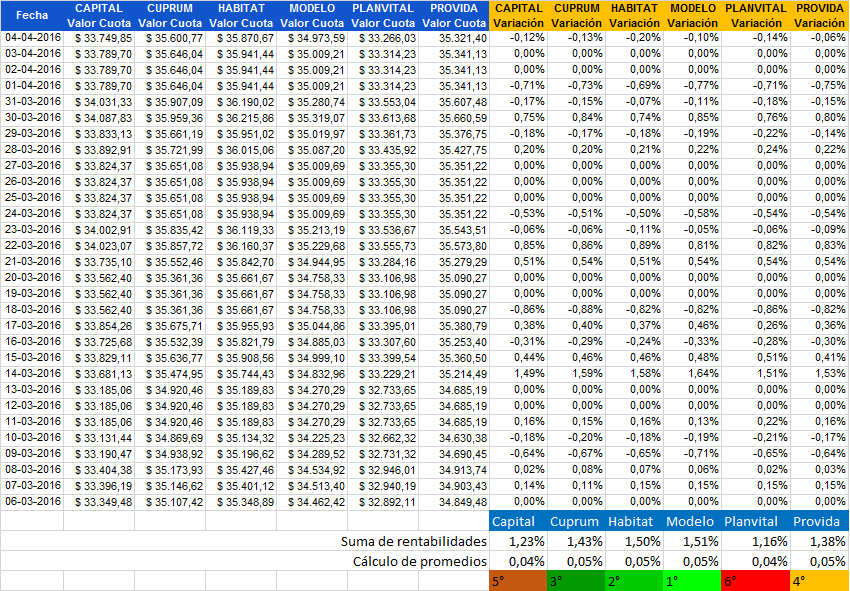Screen dimensions: 850x591
Task: Select the orange CUPRUM Variación header
Action: pyautogui.click(x=577, y=16)
